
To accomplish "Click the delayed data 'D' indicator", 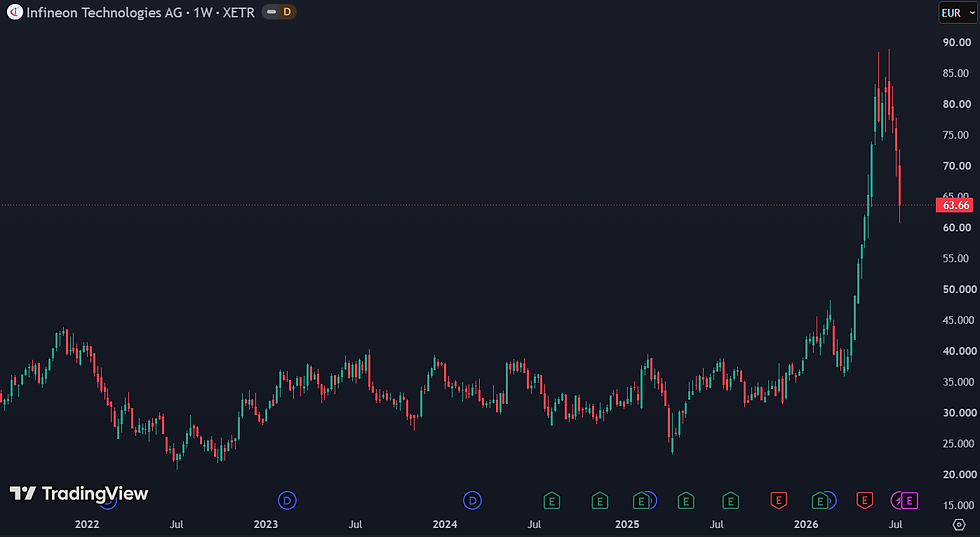I will [287, 12].
